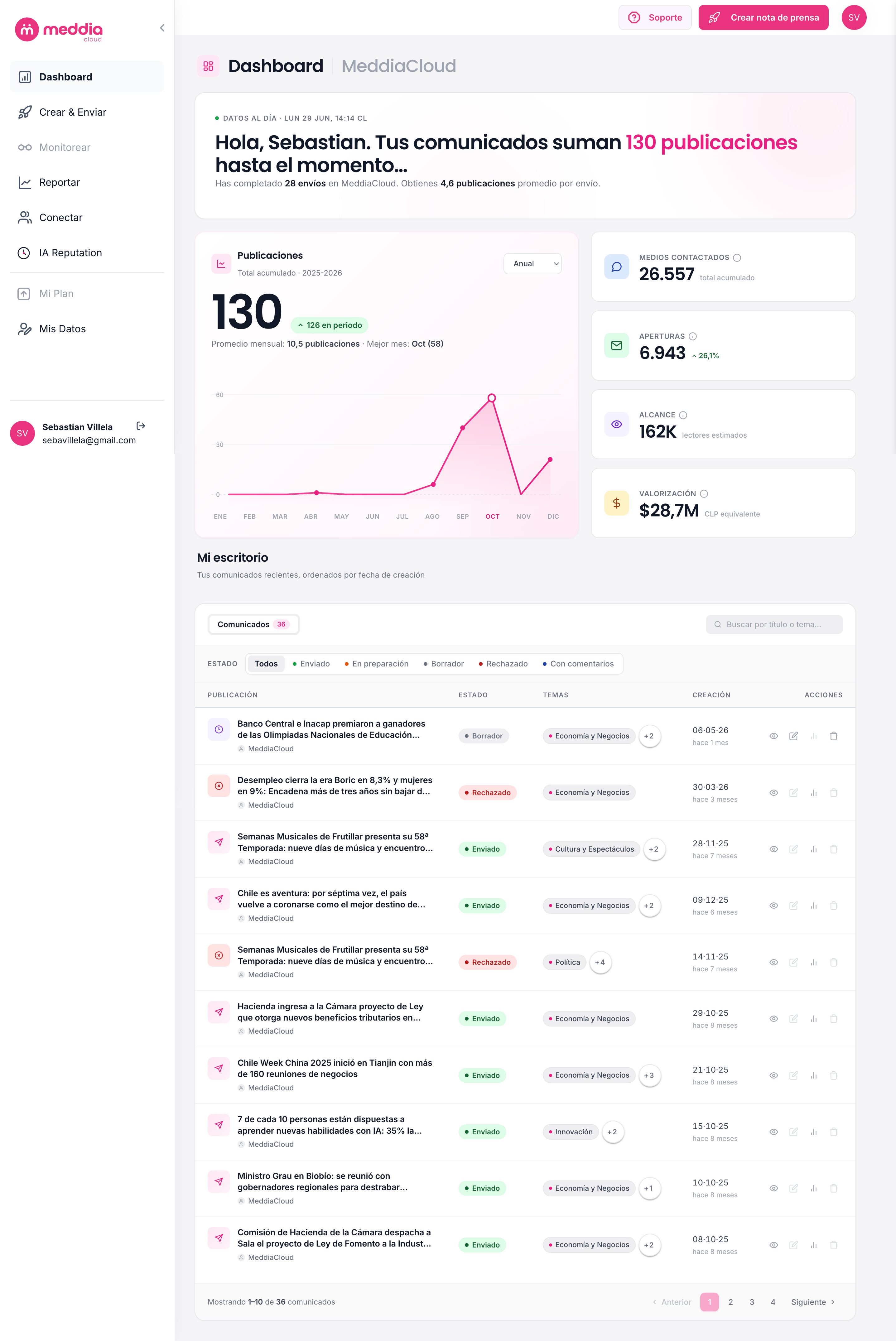Open stats for Hacienda ingresa a la Cámara row

813,1019
